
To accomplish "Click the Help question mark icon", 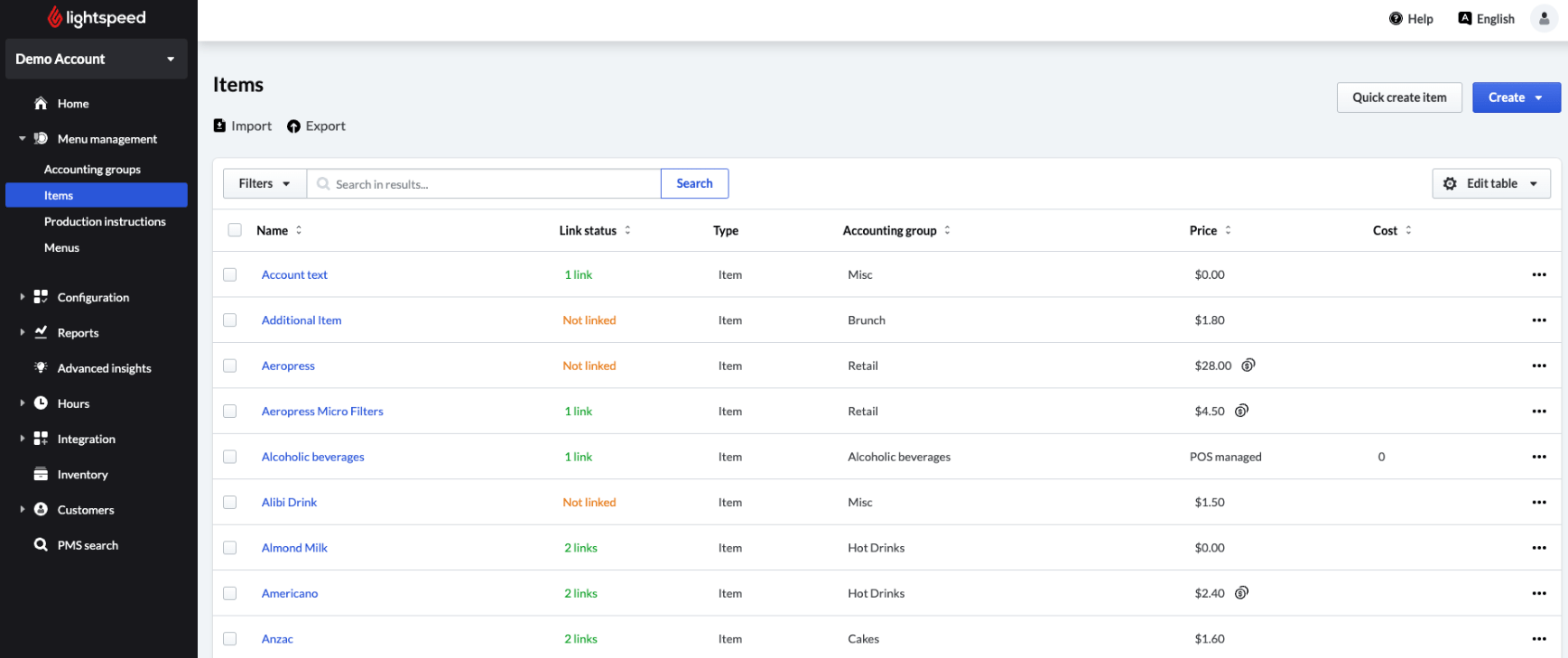I will click(1396, 19).
